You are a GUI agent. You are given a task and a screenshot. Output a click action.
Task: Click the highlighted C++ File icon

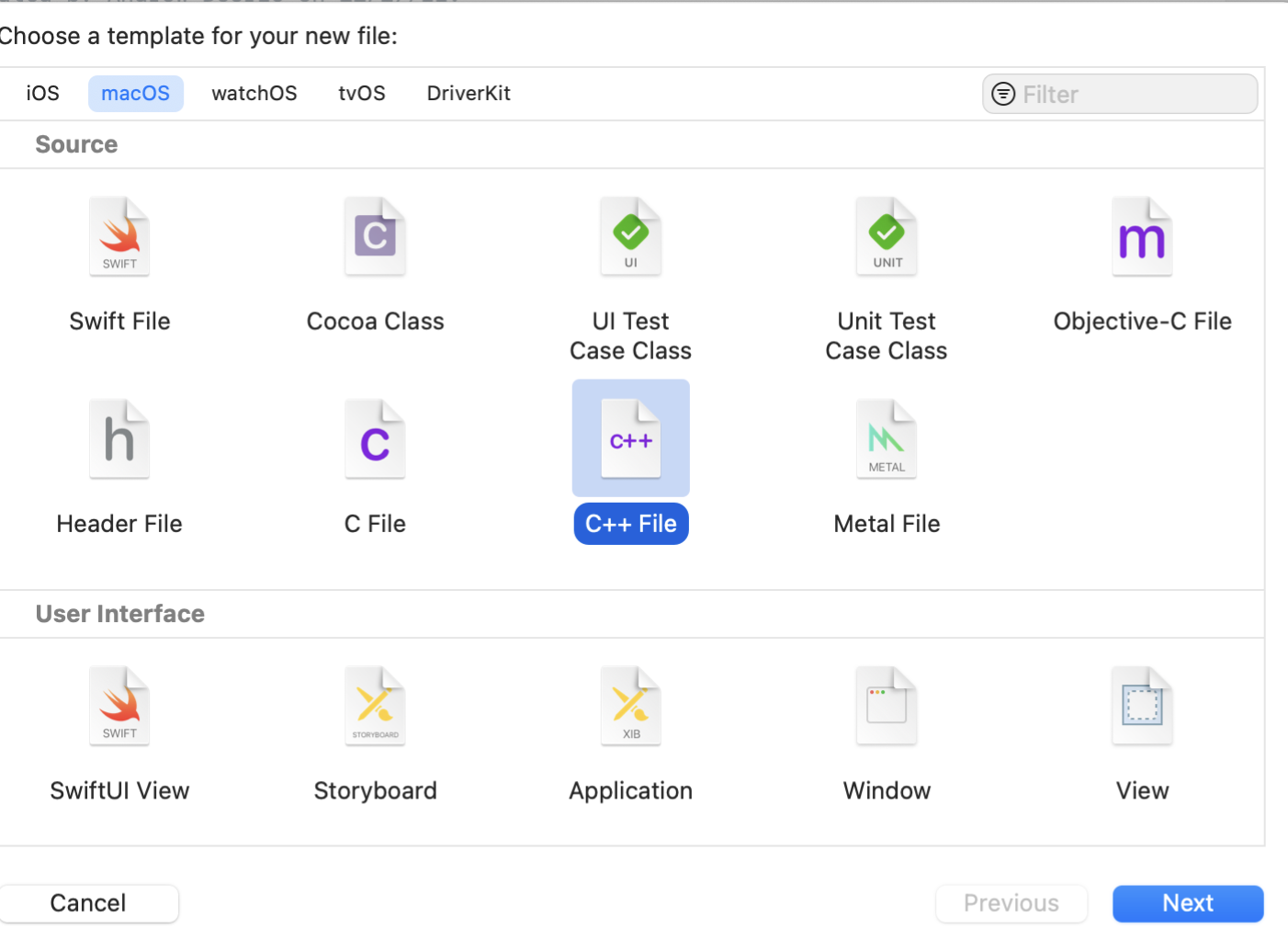point(631,439)
